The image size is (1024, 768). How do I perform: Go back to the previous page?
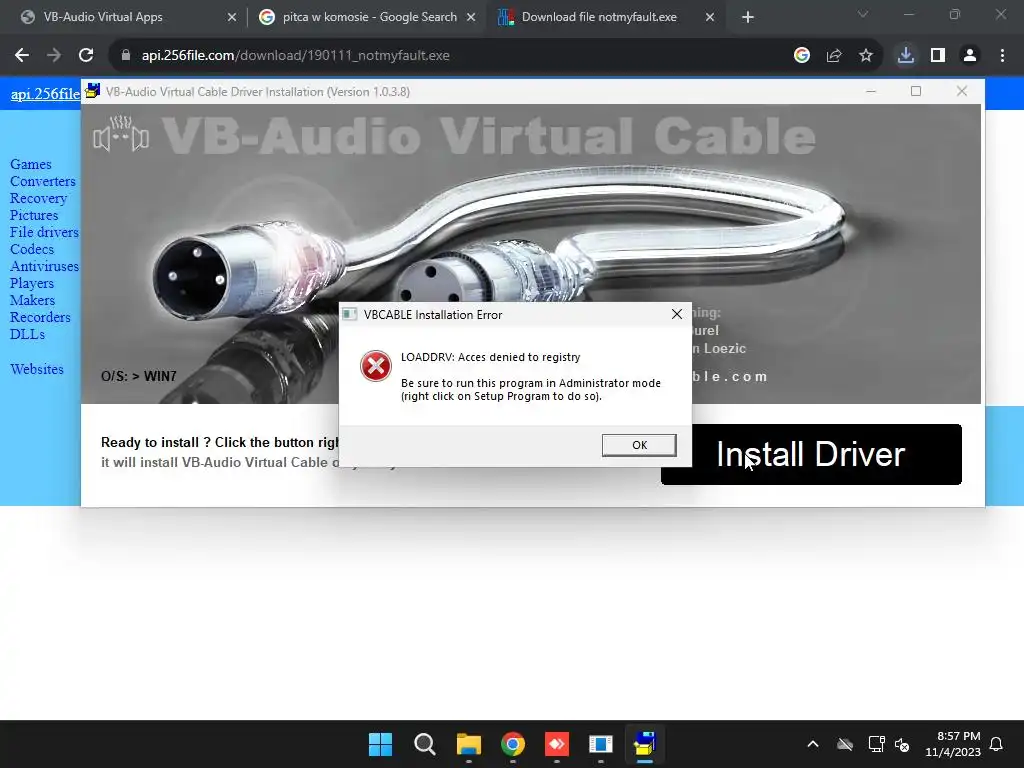pos(22,56)
